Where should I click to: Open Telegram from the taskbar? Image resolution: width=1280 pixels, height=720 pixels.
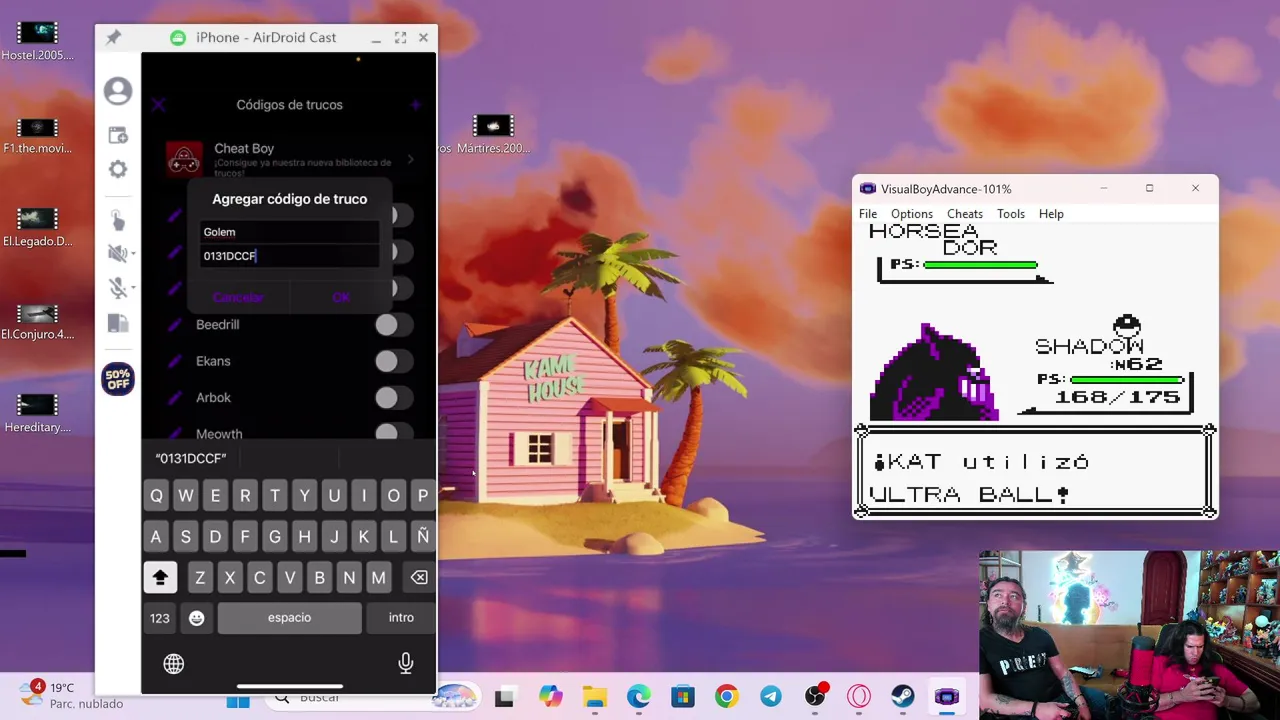point(771,697)
